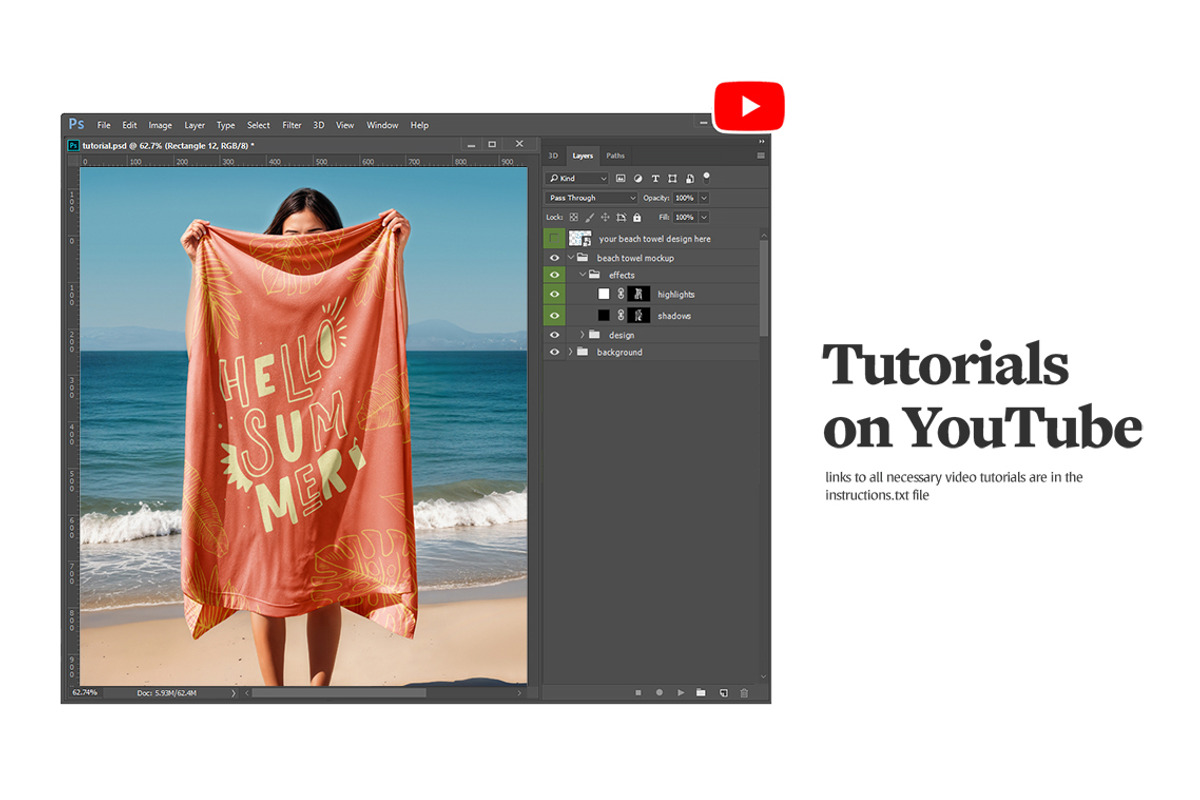Click the folder icon of background group
Image resolution: width=1200 pixels, height=800 pixels.
(583, 352)
